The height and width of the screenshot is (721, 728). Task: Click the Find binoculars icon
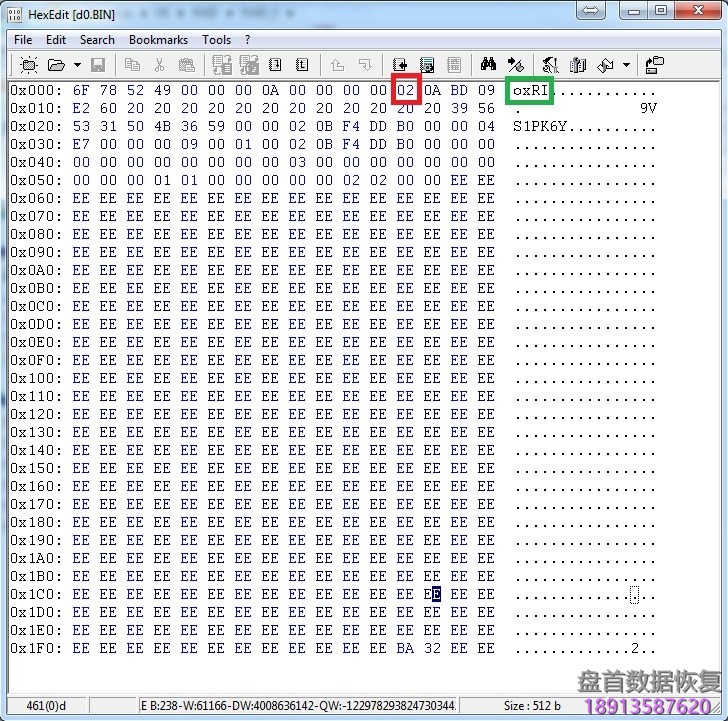(x=489, y=65)
